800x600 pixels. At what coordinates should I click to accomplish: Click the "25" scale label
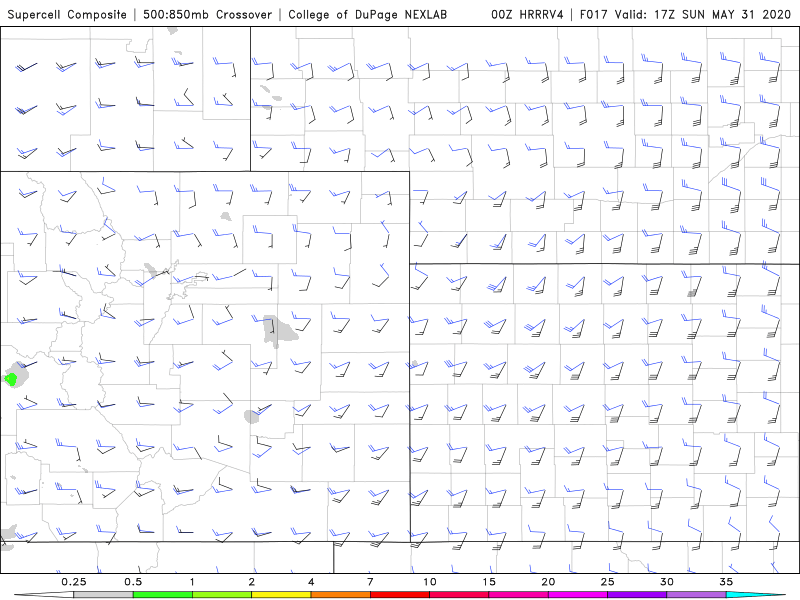click(607, 582)
